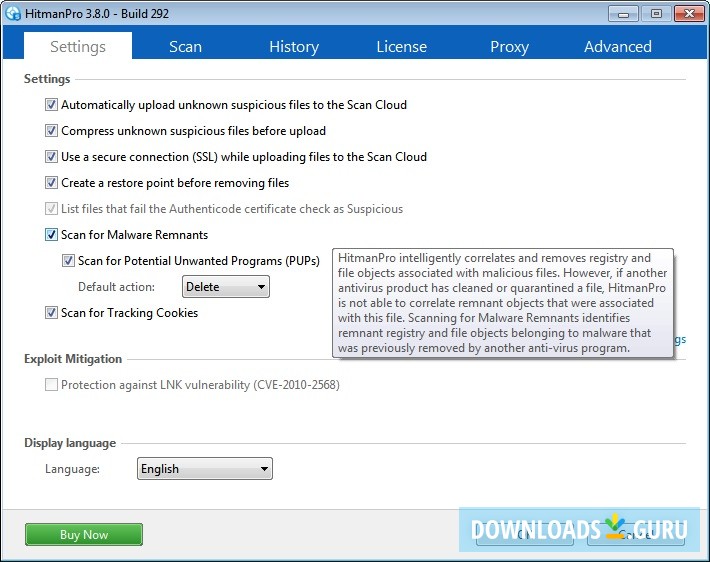Open the Default action Delete dropdown
The height and width of the screenshot is (562, 710).
pos(225,287)
